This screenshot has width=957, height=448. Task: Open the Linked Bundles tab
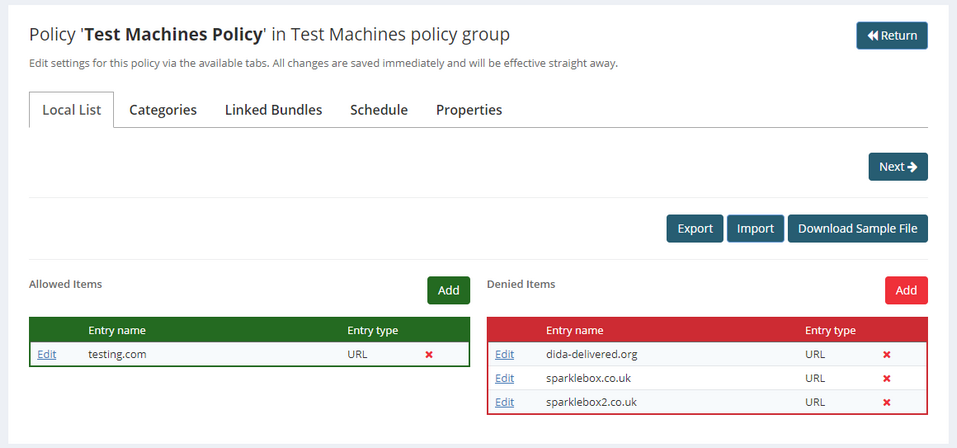(x=273, y=110)
